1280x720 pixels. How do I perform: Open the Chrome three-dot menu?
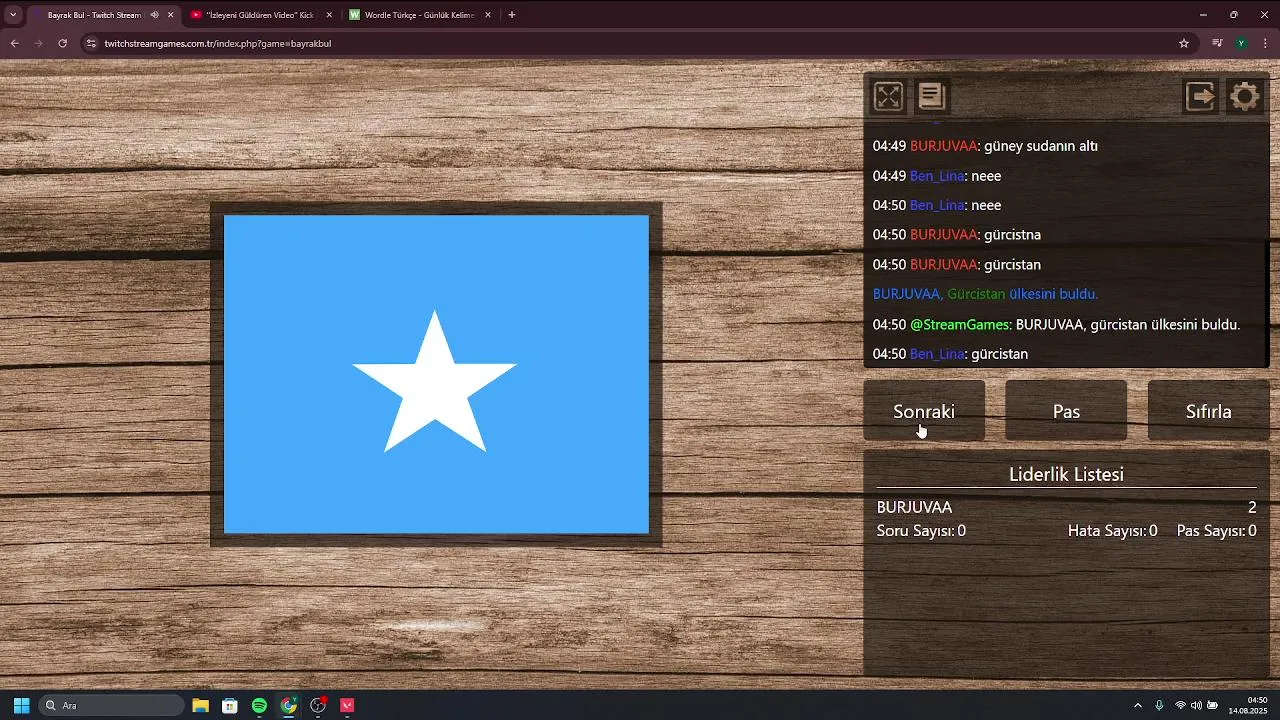point(1265,43)
